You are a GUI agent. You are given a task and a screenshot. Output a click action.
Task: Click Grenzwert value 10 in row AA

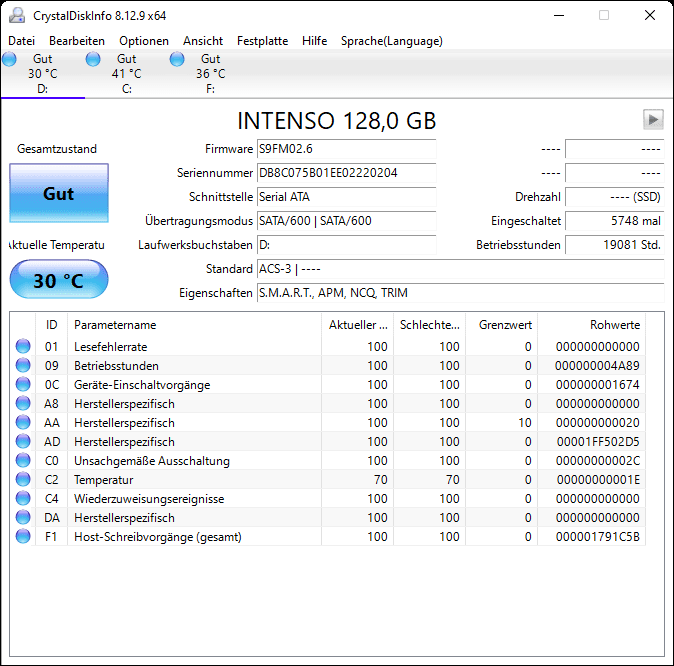pyautogui.click(x=524, y=423)
